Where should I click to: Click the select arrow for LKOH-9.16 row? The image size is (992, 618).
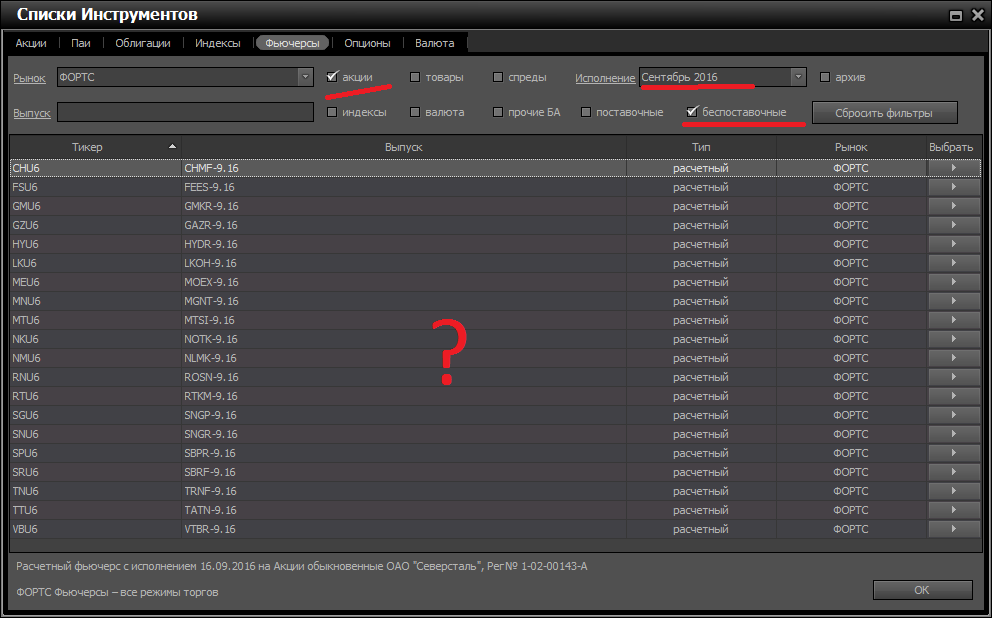953,263
